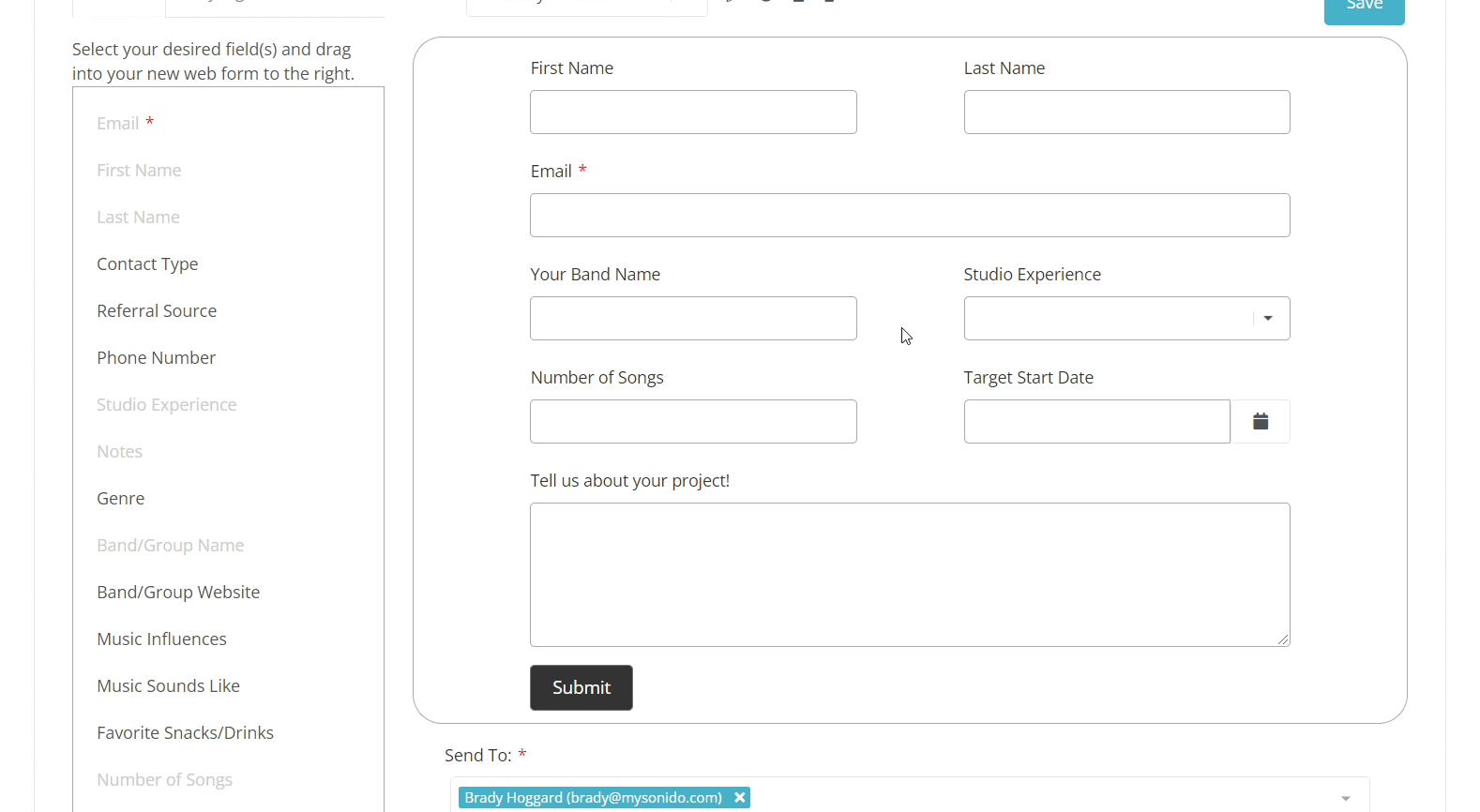Select Contact Type in the field list
The image size is (1480, 812).
(147, 264)
